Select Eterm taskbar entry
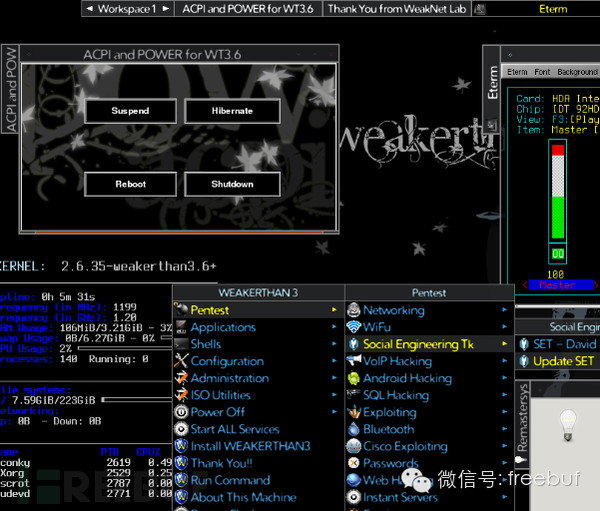600x511 pixels. (x=536, y=9)
